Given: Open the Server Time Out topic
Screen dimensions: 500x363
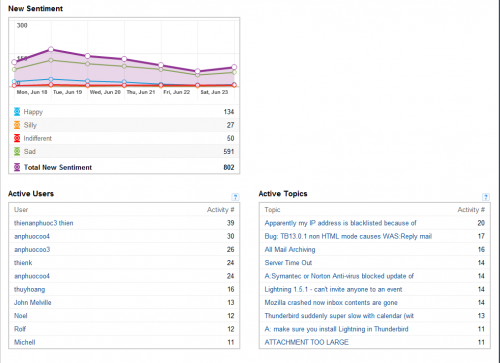Looking at the screenshot, I should tap(288, 263).
